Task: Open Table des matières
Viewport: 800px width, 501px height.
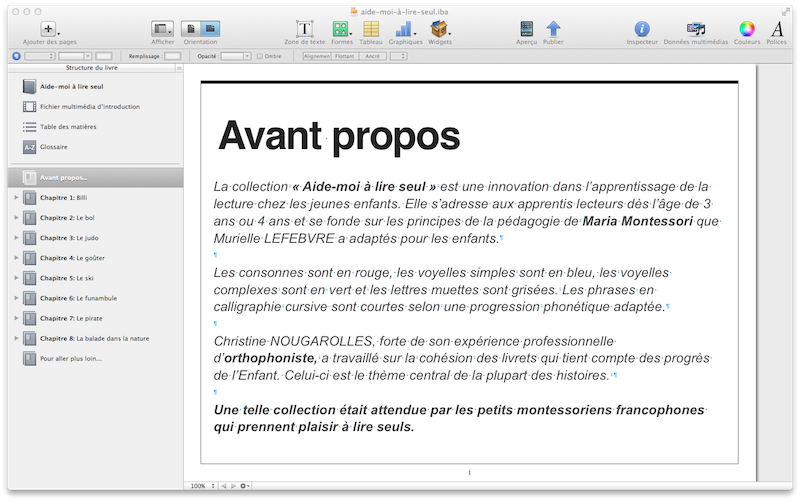Action: click(68, 127)
